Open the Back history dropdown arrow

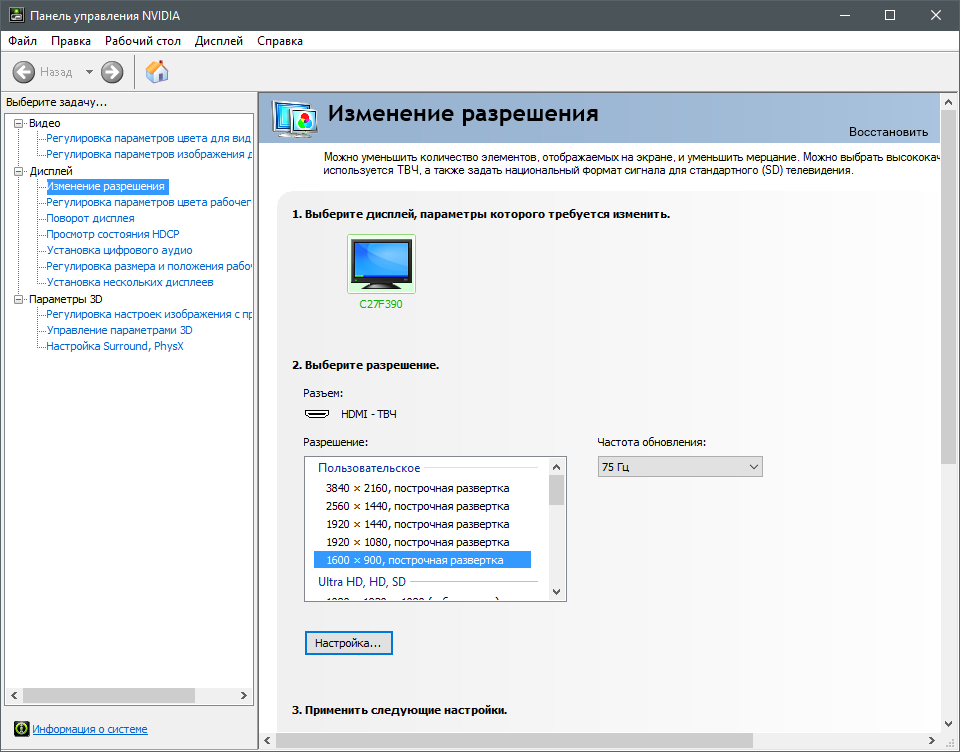[89, 72]
